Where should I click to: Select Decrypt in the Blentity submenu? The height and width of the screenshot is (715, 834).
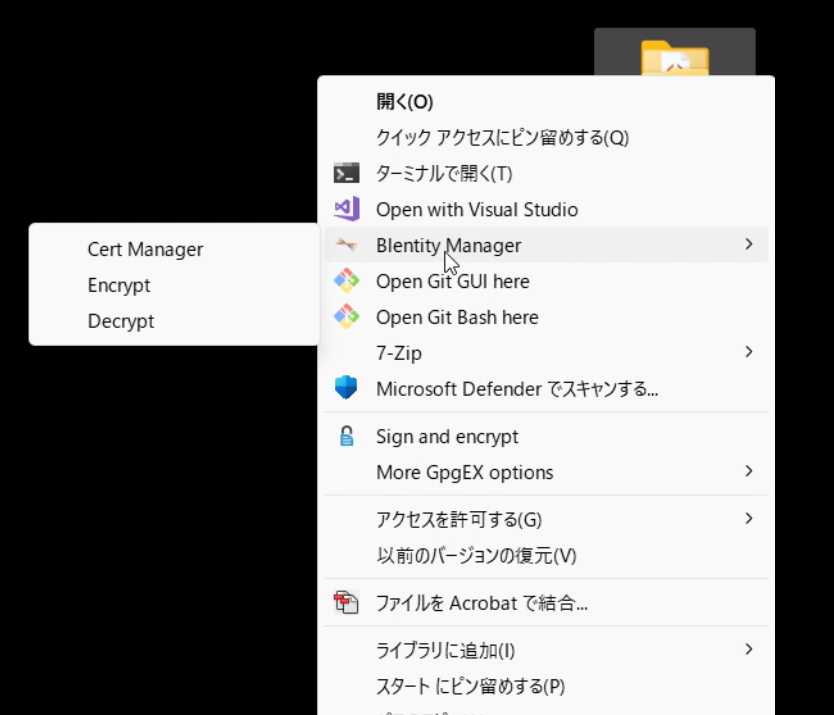click(174, 321)
